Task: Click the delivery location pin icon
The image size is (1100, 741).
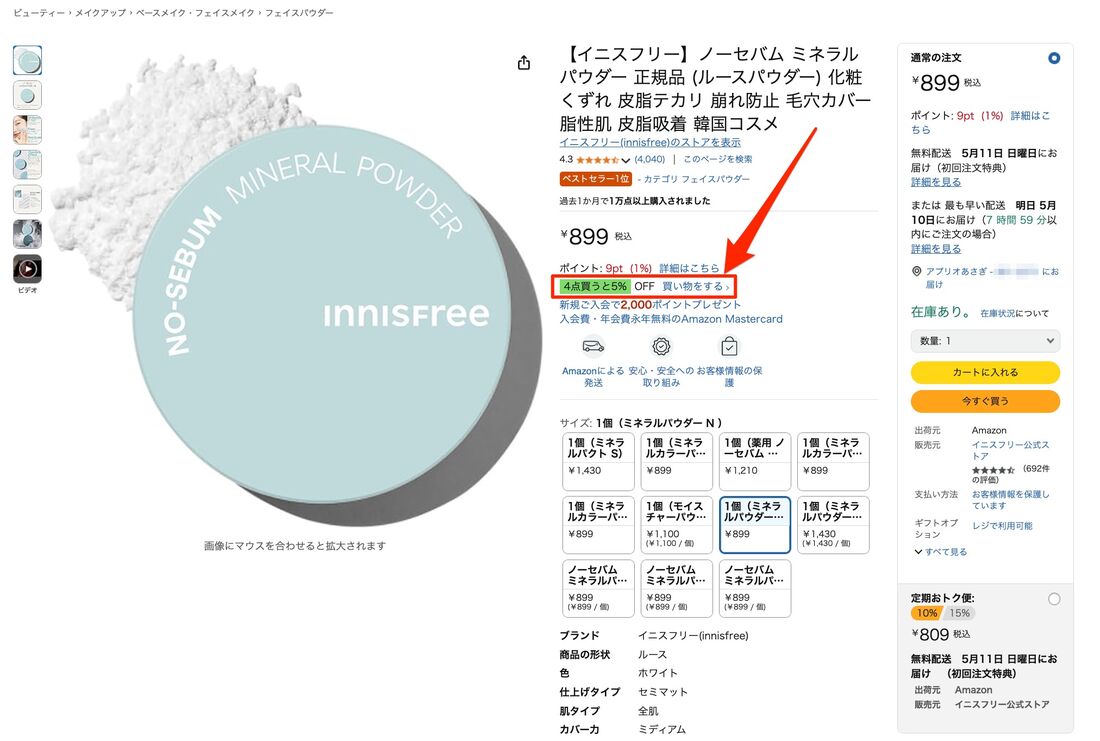Action: (x=916, y=272)
